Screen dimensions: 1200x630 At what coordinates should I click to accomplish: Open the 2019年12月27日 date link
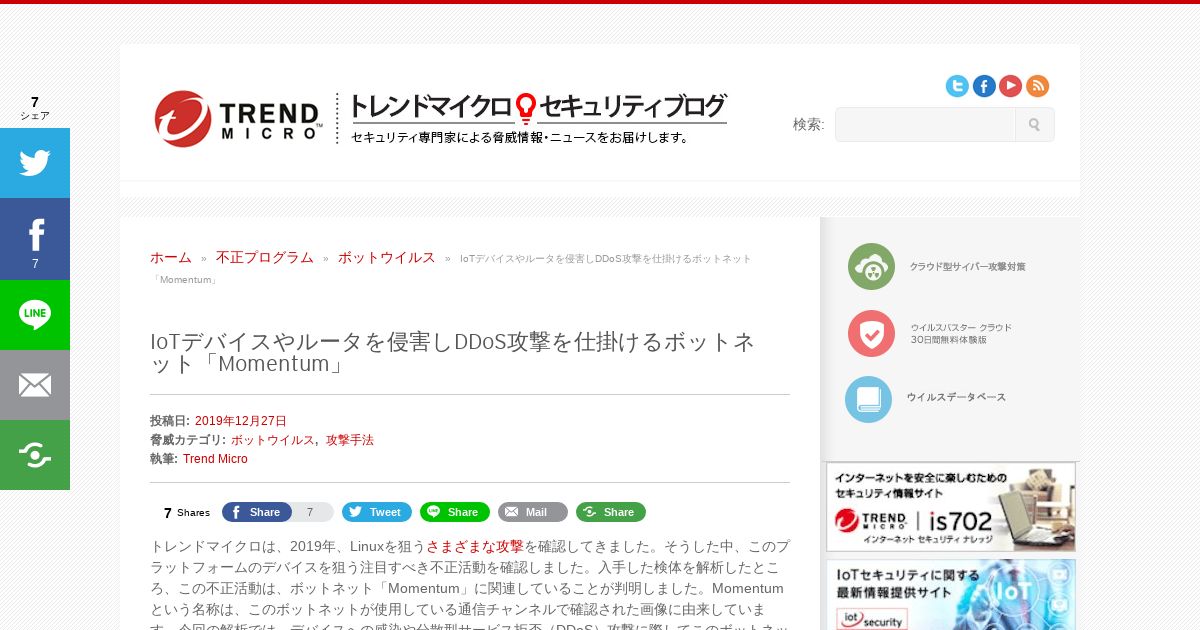point(241,421)
